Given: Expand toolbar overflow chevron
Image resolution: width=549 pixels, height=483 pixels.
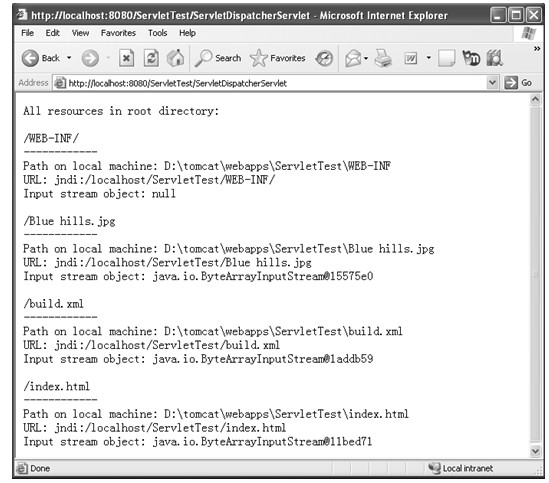Looking at the screenshot, I should (x=537, y=49).
